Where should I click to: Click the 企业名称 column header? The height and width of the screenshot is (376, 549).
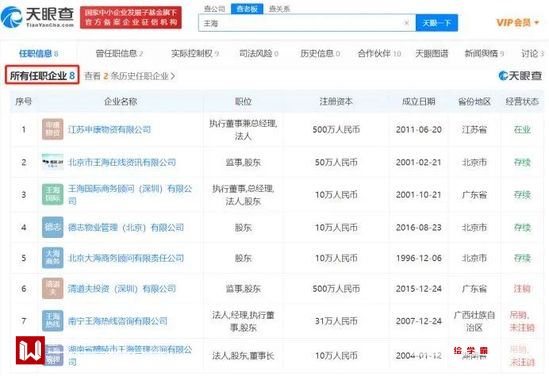click(x=120, y=102)
